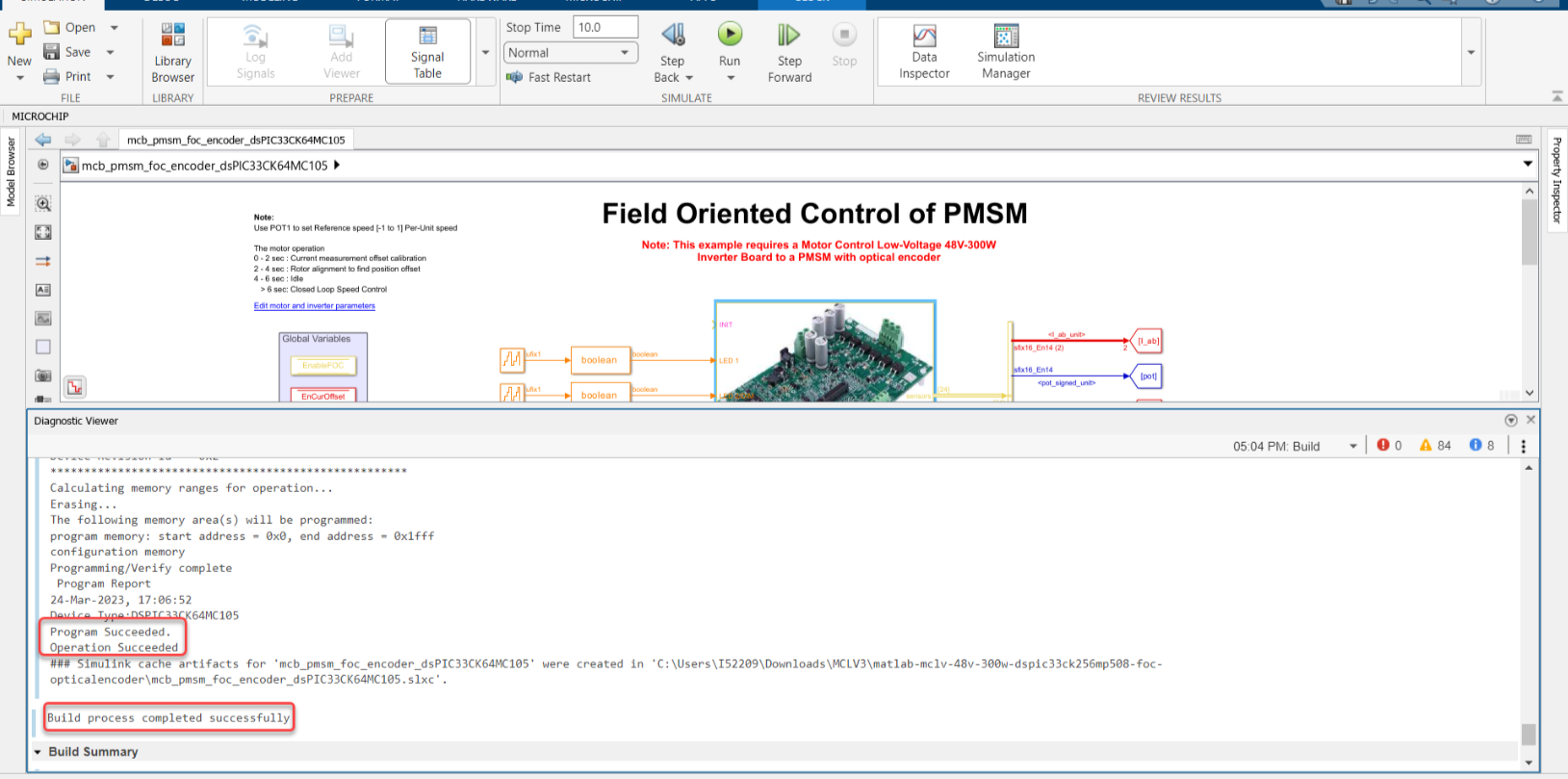This screenshot has height=779, width=1568.
Task: Expand the New dropdown arrow
Action: [x=19, y=78]
